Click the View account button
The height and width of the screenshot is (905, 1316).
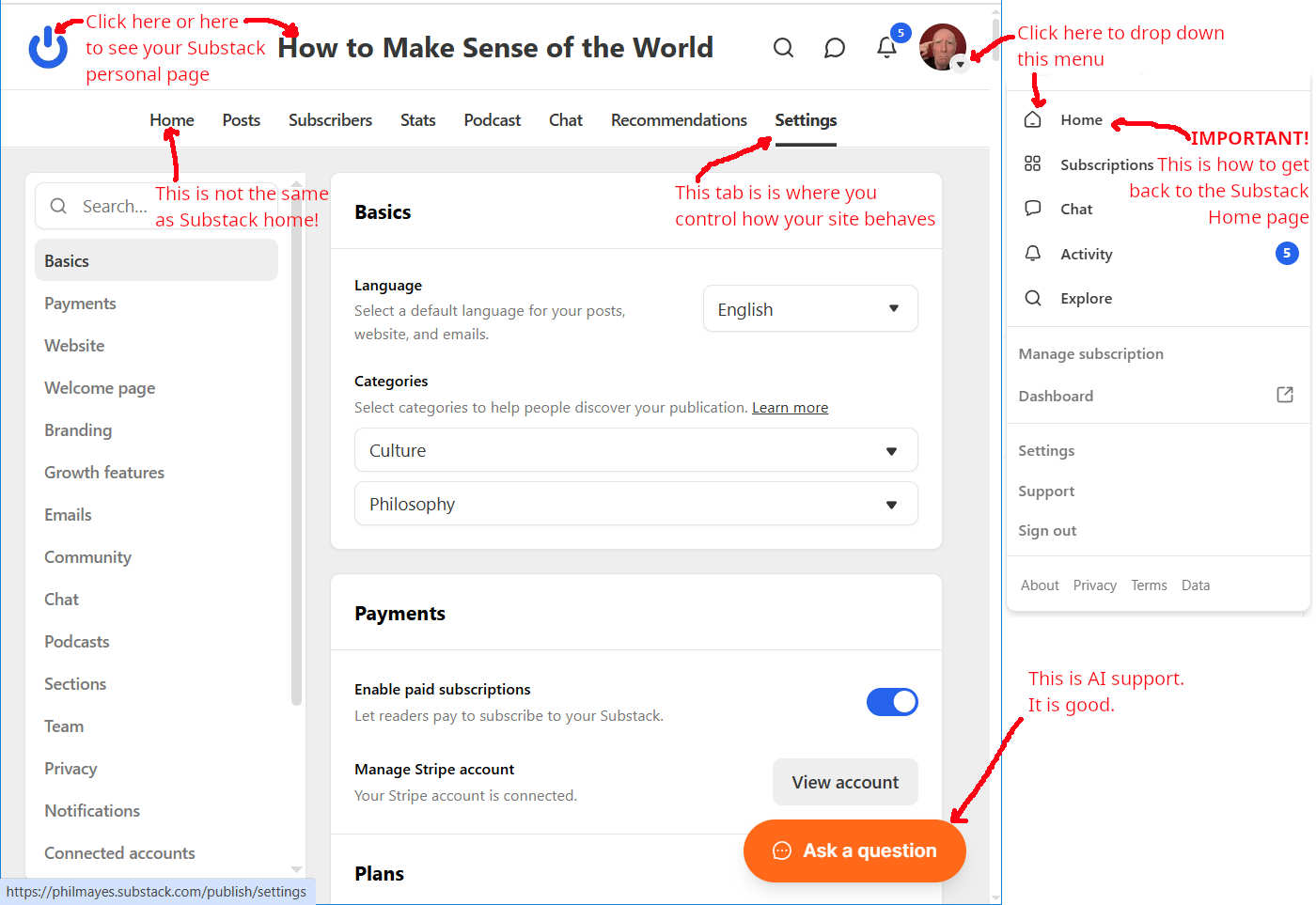(844, 782)
